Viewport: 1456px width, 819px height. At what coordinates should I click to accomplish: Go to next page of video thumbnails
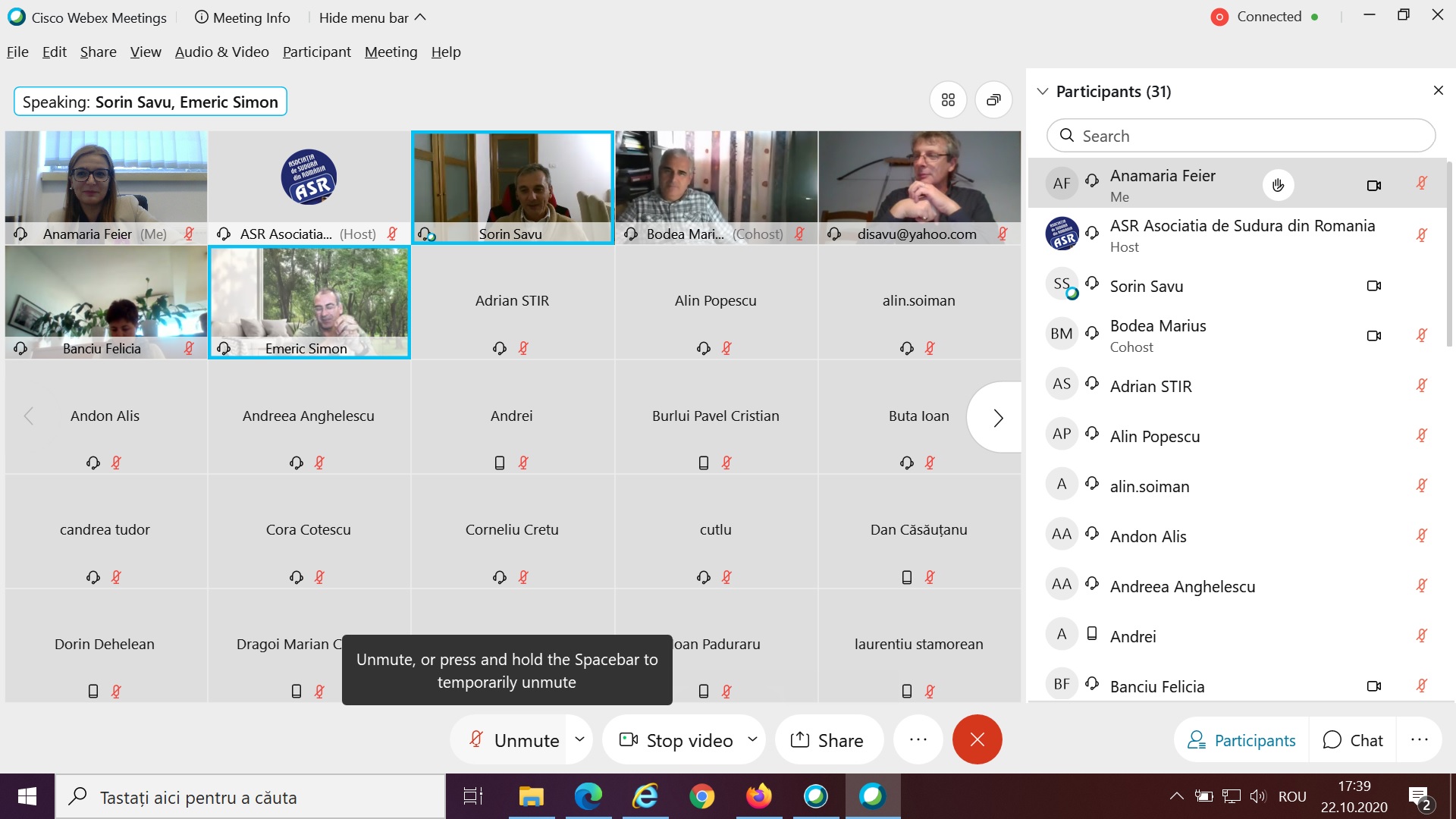tap(998, 418)
